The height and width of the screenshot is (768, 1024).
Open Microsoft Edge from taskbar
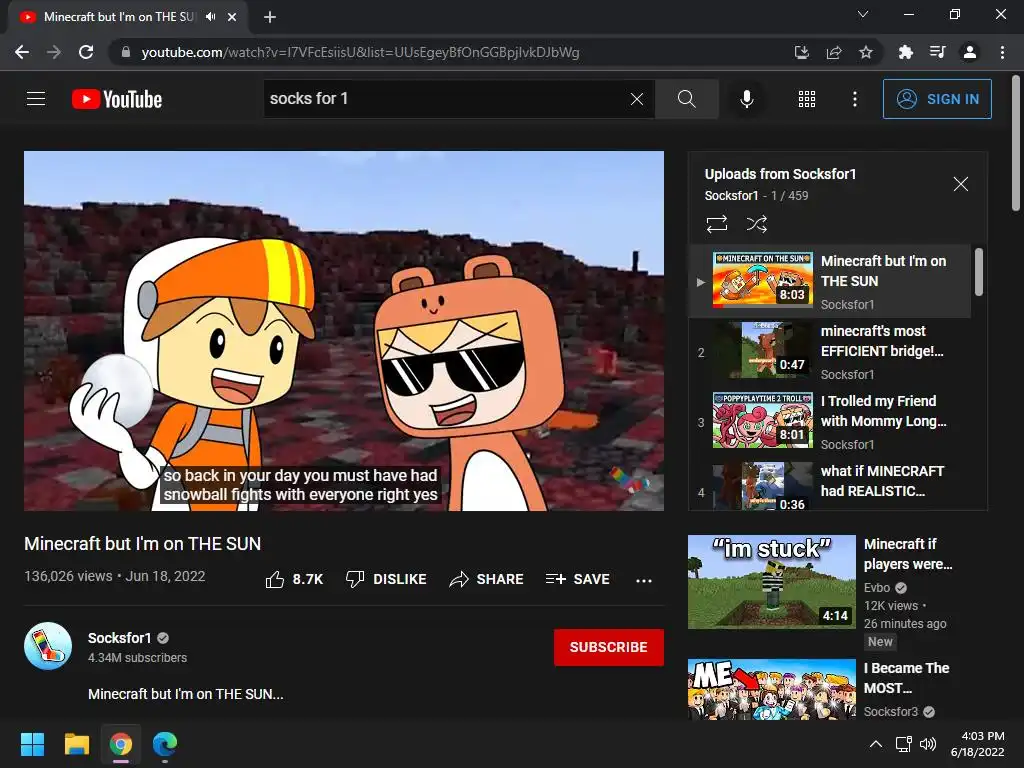tap(165, 744)
